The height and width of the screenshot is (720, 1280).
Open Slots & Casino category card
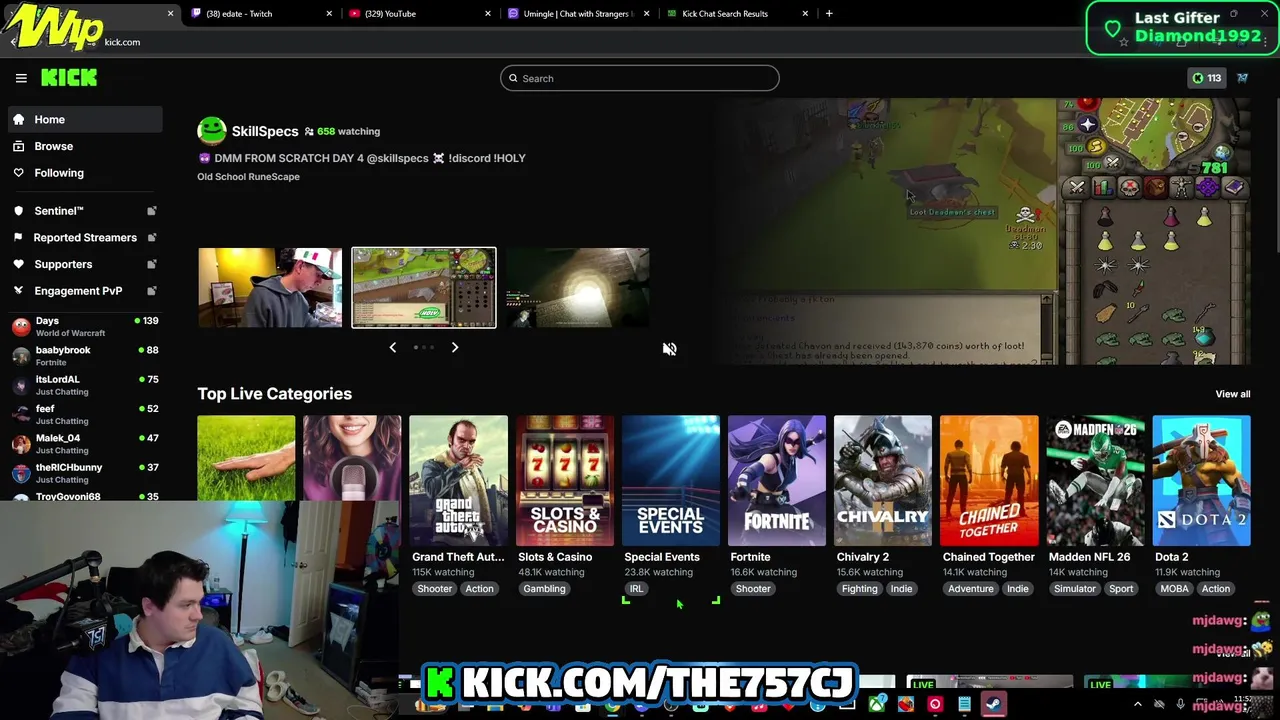564,480
